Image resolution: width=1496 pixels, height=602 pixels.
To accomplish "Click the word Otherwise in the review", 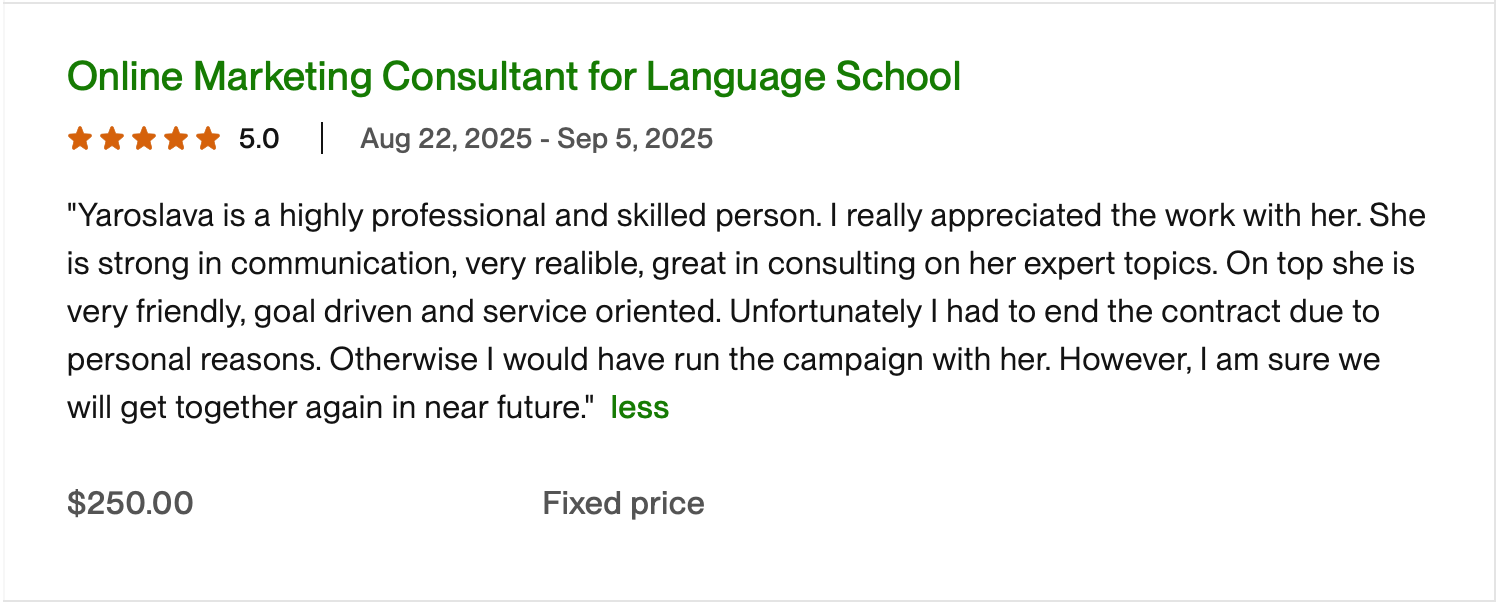I will 403,360.
